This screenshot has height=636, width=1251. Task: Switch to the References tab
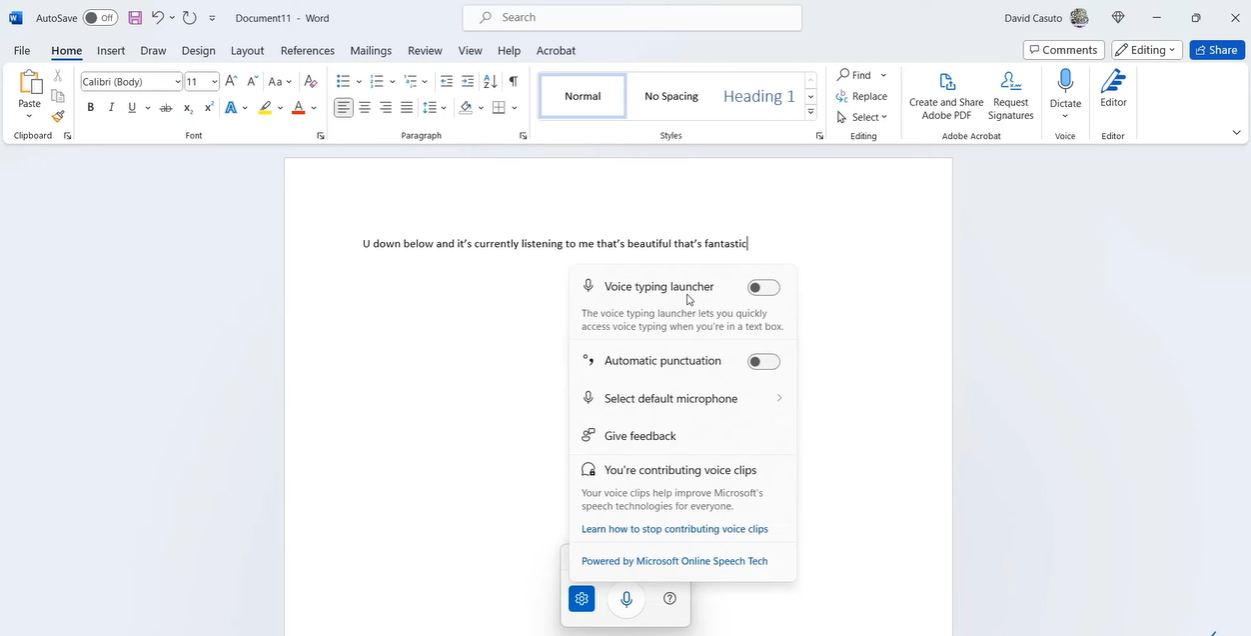307,50
